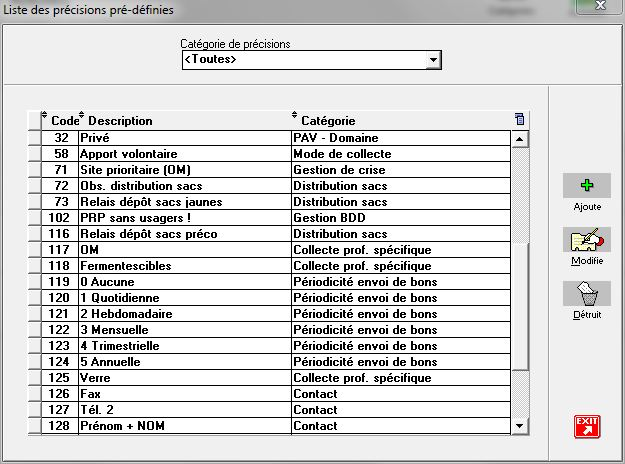Click the Modifie edit icon

coord(587,240)
